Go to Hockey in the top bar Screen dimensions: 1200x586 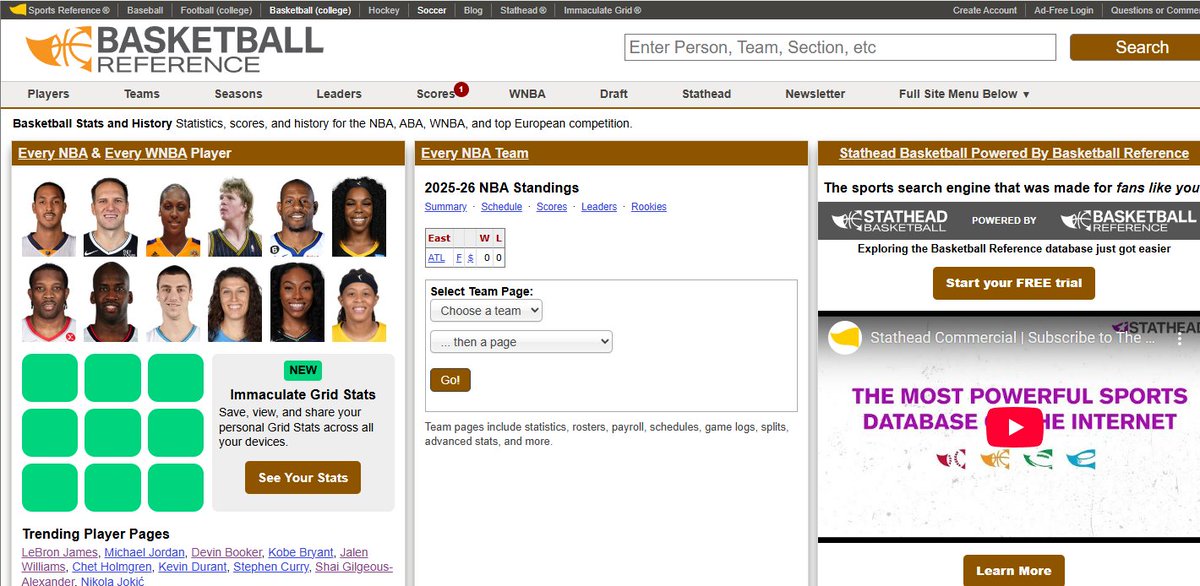pos(384,10)
